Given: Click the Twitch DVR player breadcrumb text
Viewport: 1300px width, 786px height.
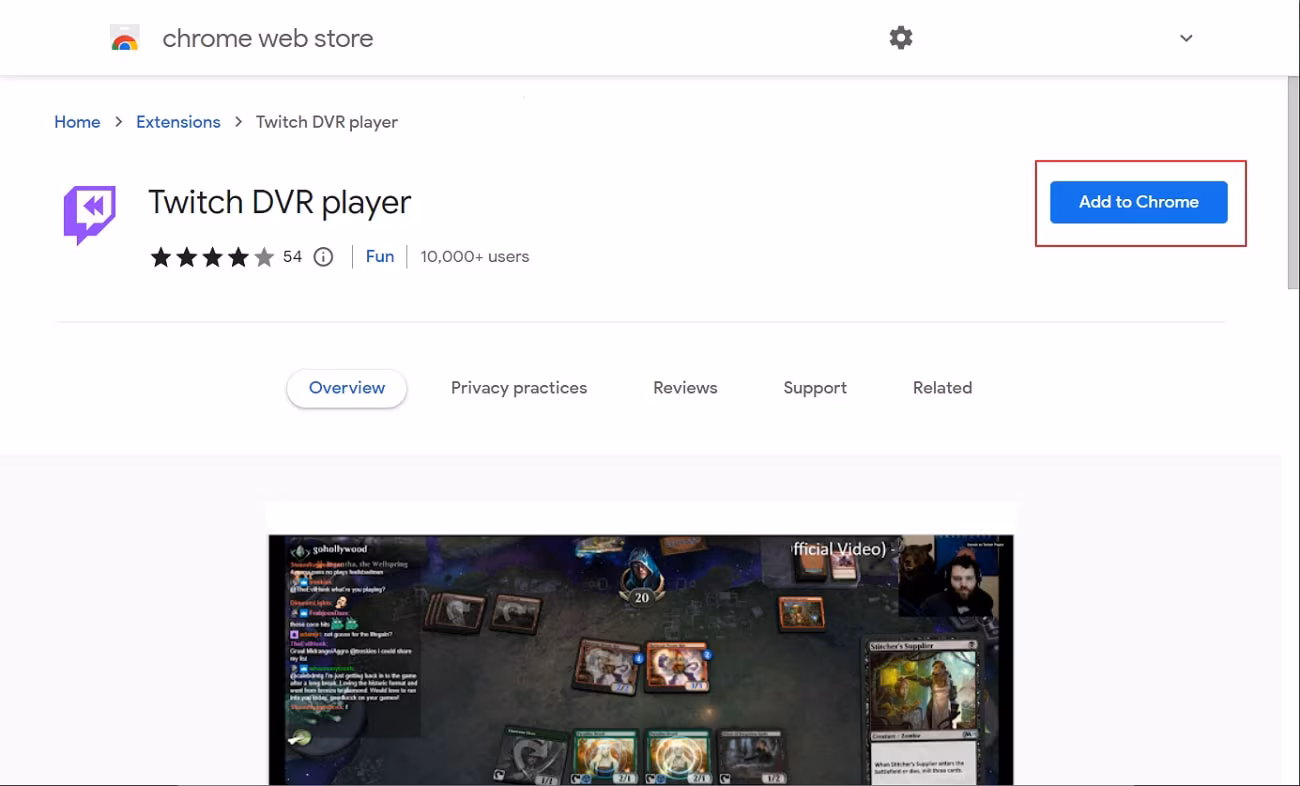Looking at the screenshot, I should coord(327,122).
